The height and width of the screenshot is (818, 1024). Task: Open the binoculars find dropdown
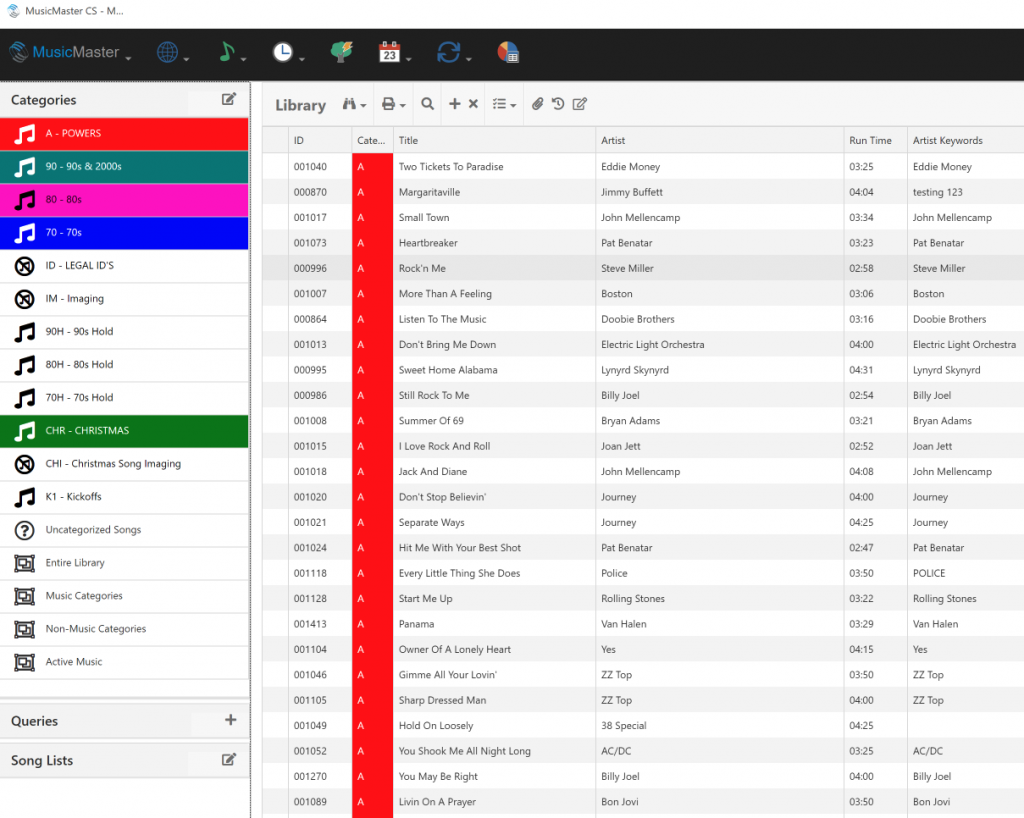[355, 104]
